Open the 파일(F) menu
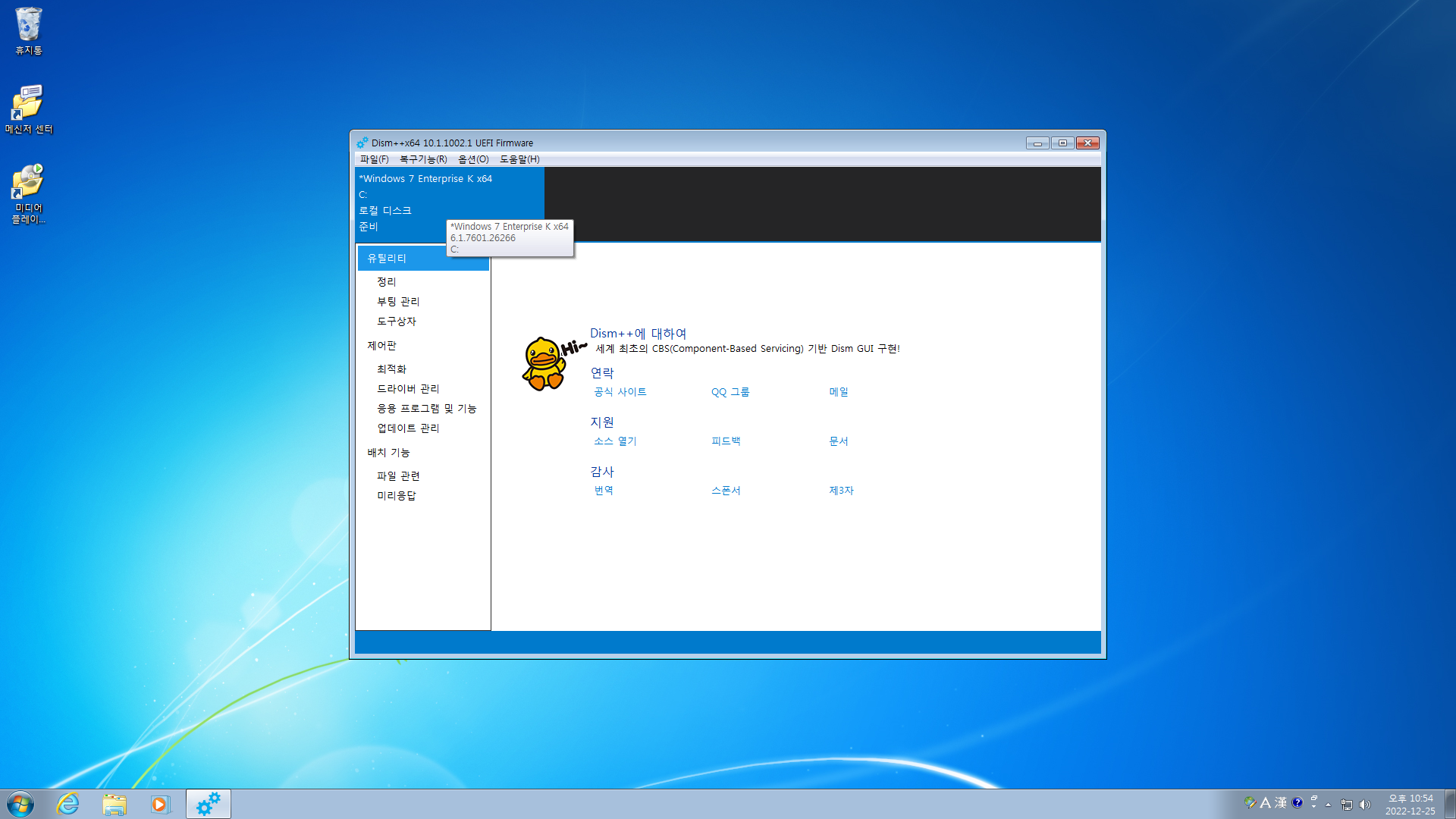The width and height of the screenshot is (1456, 819). tap(374, 159)
